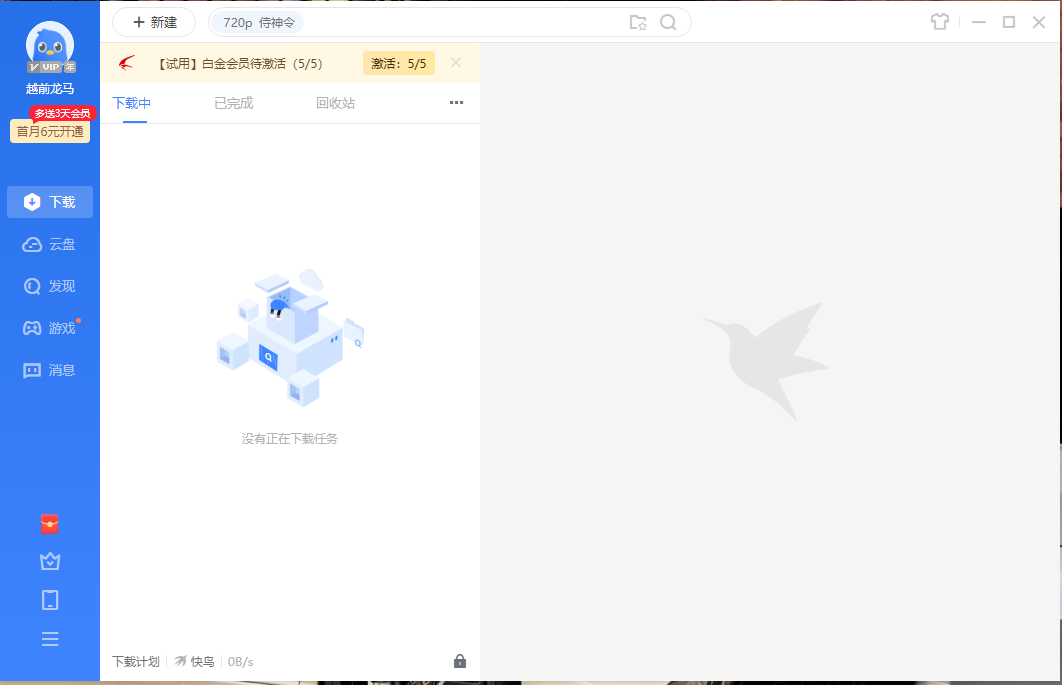Click the 新建 new task button
This screenshot has width=1062, height=685.
click(x=153, y=21)
